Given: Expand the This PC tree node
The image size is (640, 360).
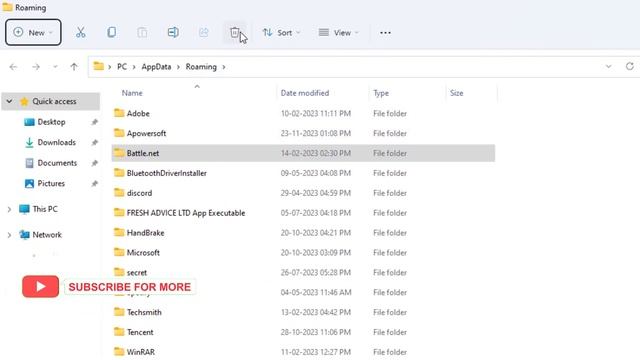Looking at the screenshot, I should click(x=9, y=209).
